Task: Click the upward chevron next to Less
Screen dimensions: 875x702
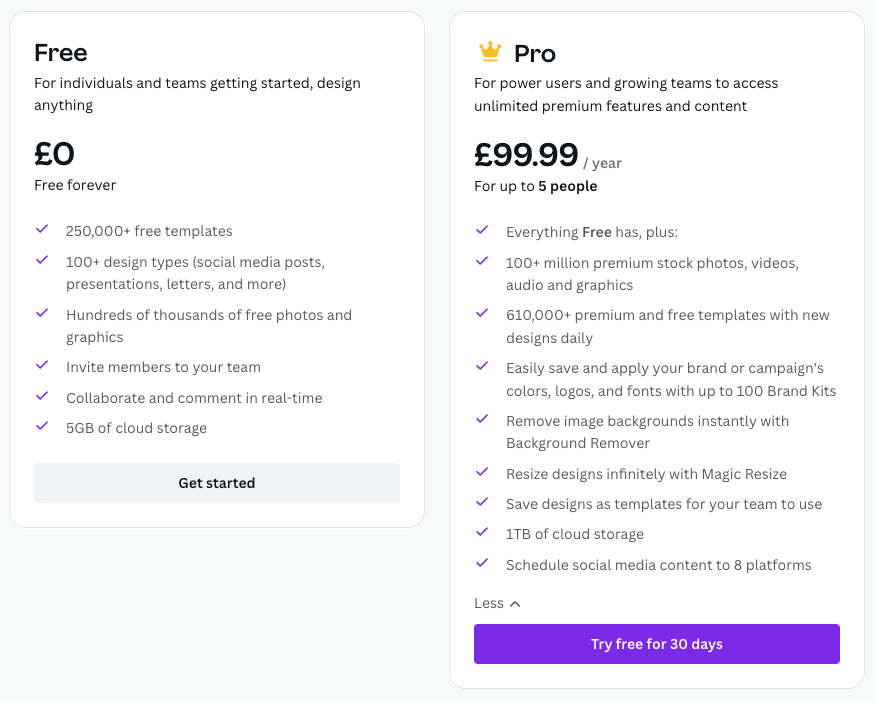Action: tap(514, 603)
